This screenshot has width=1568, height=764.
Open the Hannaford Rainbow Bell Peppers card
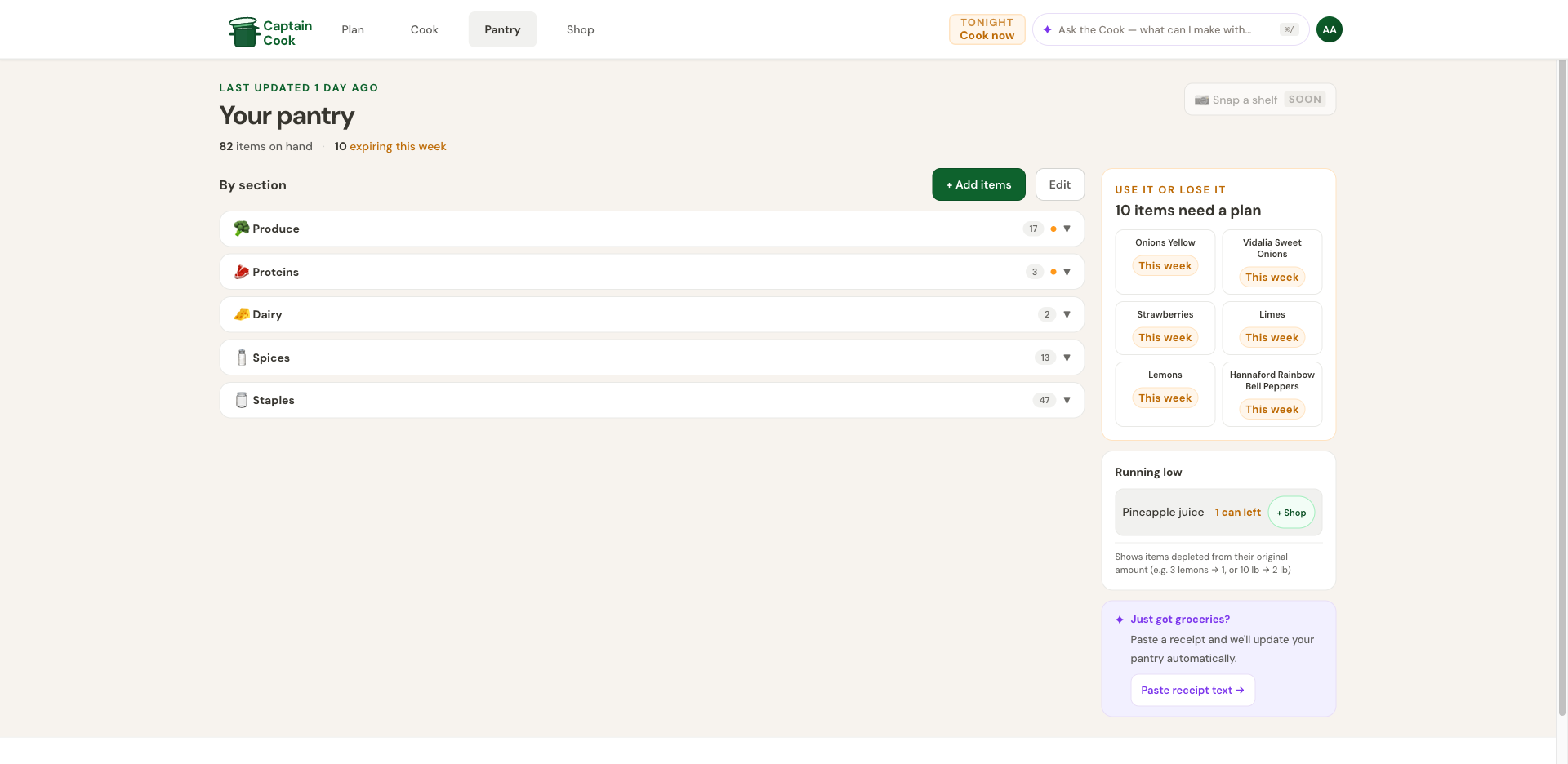coord(1272,393)
